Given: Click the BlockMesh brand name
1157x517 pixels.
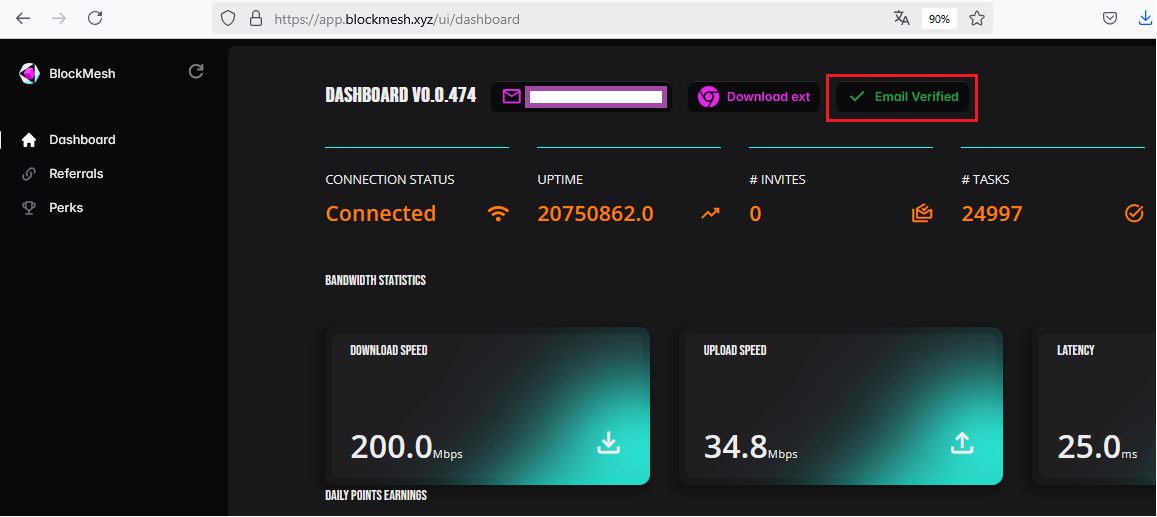Looking at the screenshot, I should tap(82, 74).
